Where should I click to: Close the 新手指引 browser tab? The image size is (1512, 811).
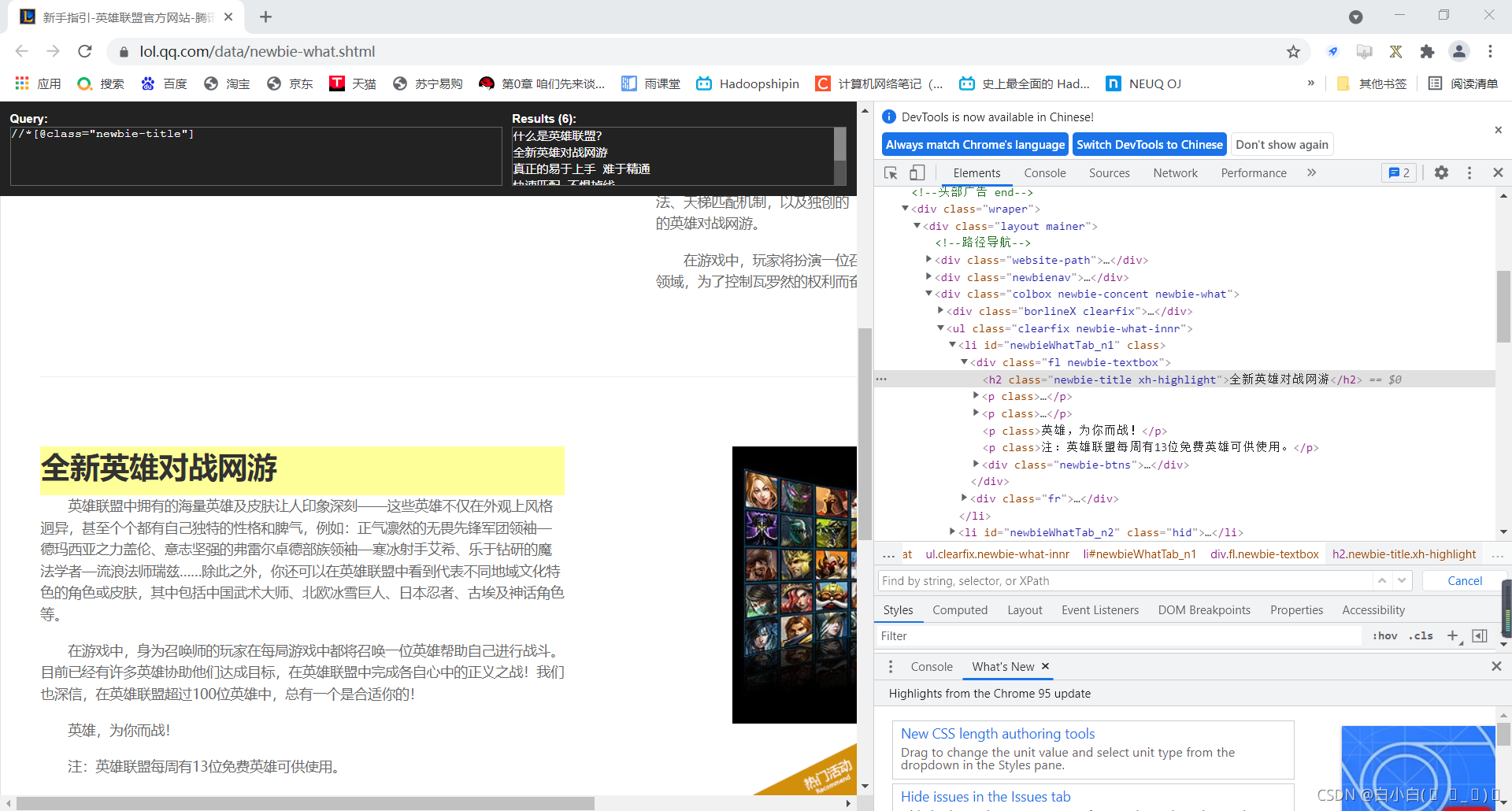pos(228,17)
